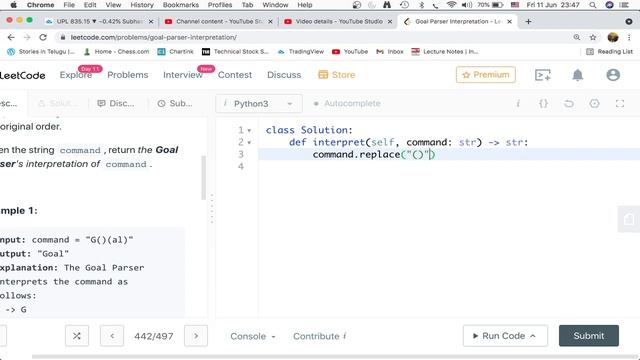Open Chartink bookmark
Viewport: 640px width, 360px height.
pyautogui.click(x=176, y=51)
